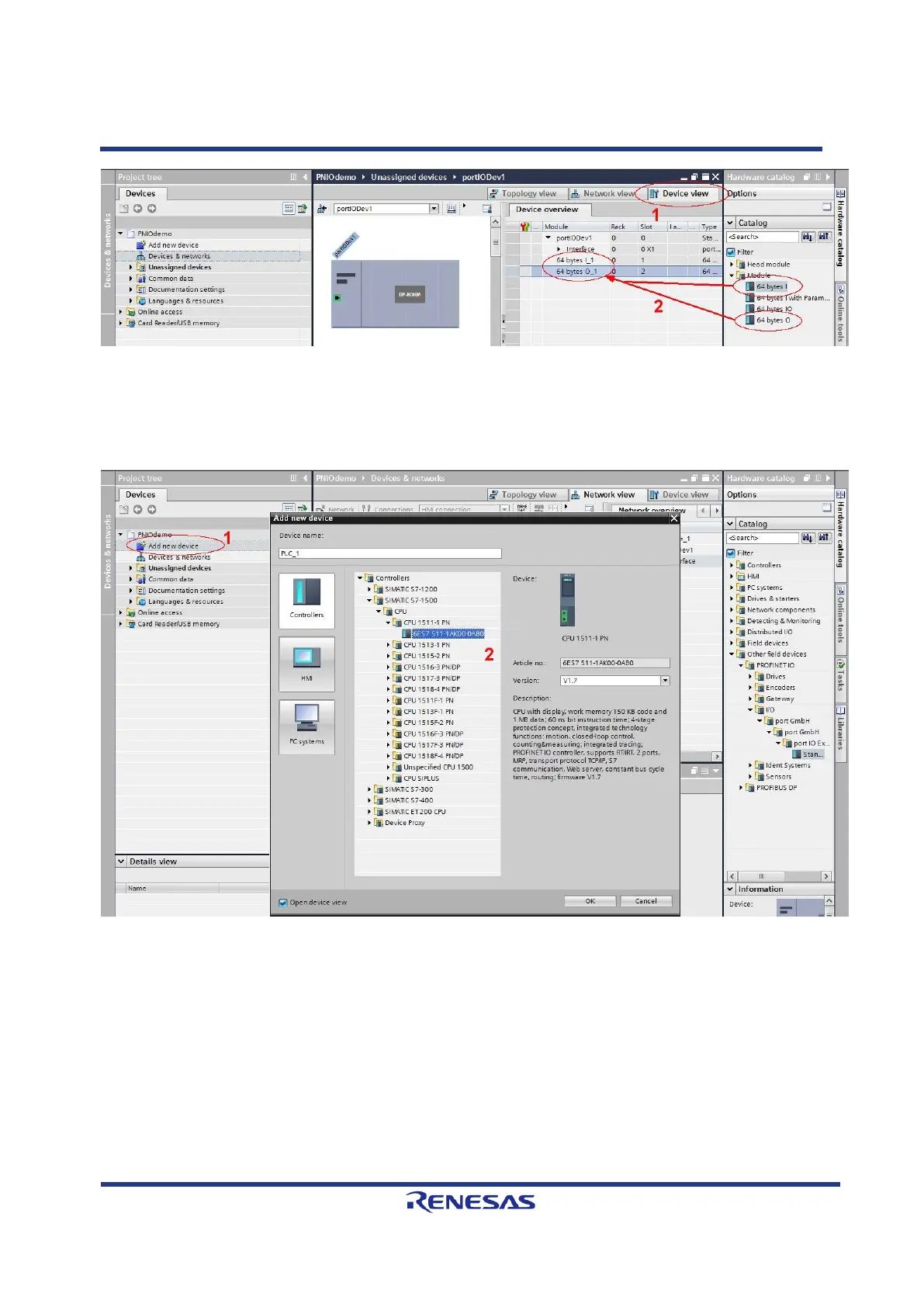The width and height of the screenshot is (924, 1307).
Task: Expand CPU 1516-3 PN/DP folder
Action: tap(388, 667)
